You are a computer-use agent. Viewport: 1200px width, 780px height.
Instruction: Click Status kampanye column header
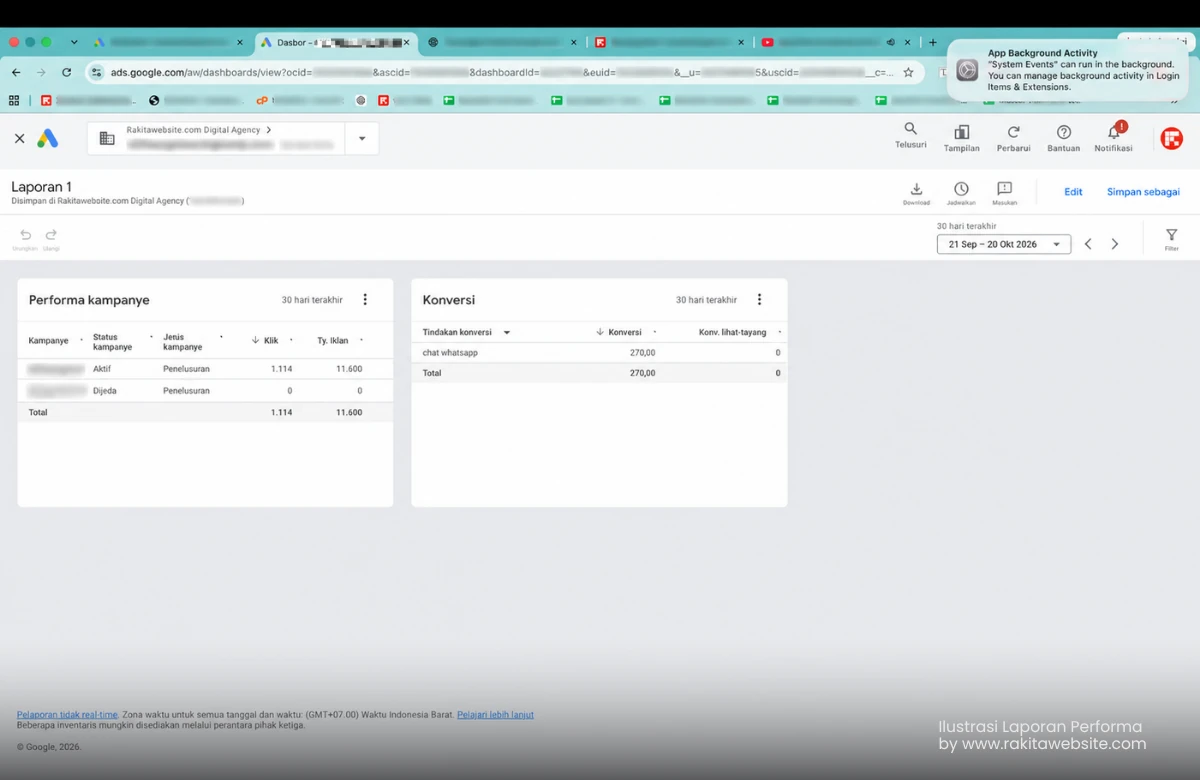pos(112,342)
